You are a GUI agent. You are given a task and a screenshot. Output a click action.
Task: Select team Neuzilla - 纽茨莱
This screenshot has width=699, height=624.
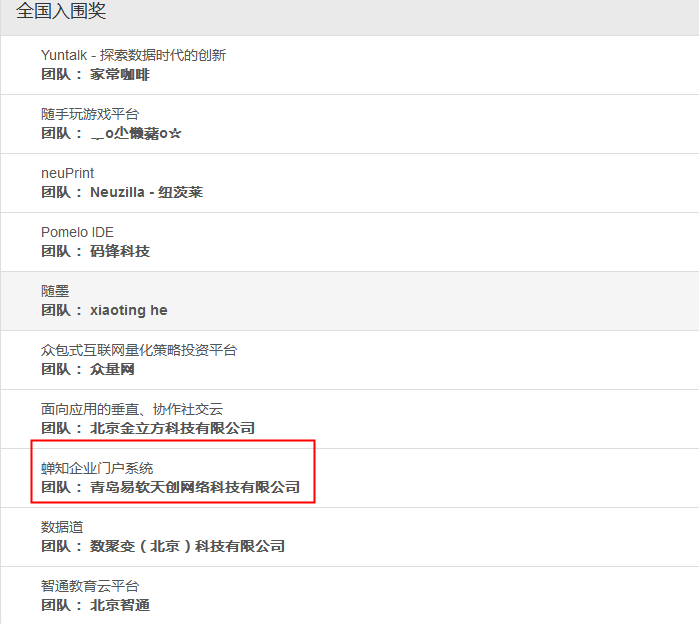click(146, 193)
